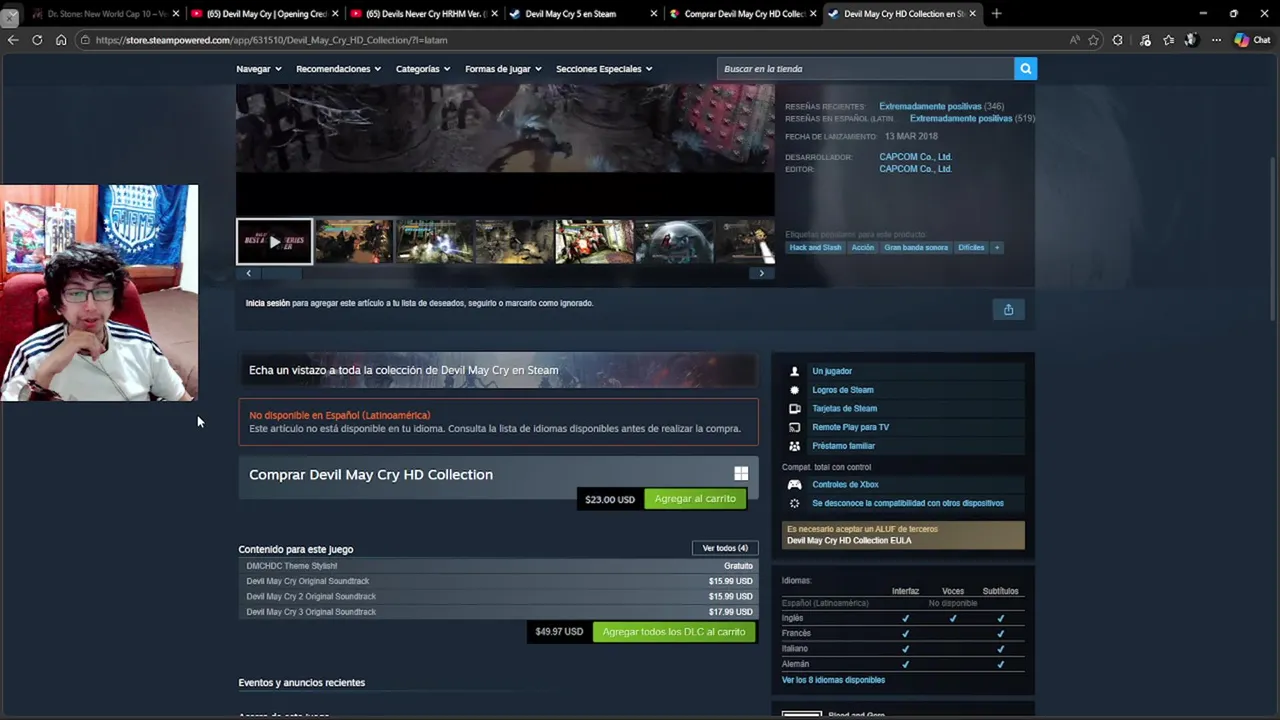Open the Hack and Slash tag
The height and width of the screenshot is (720, 1280).
[815, 248]
